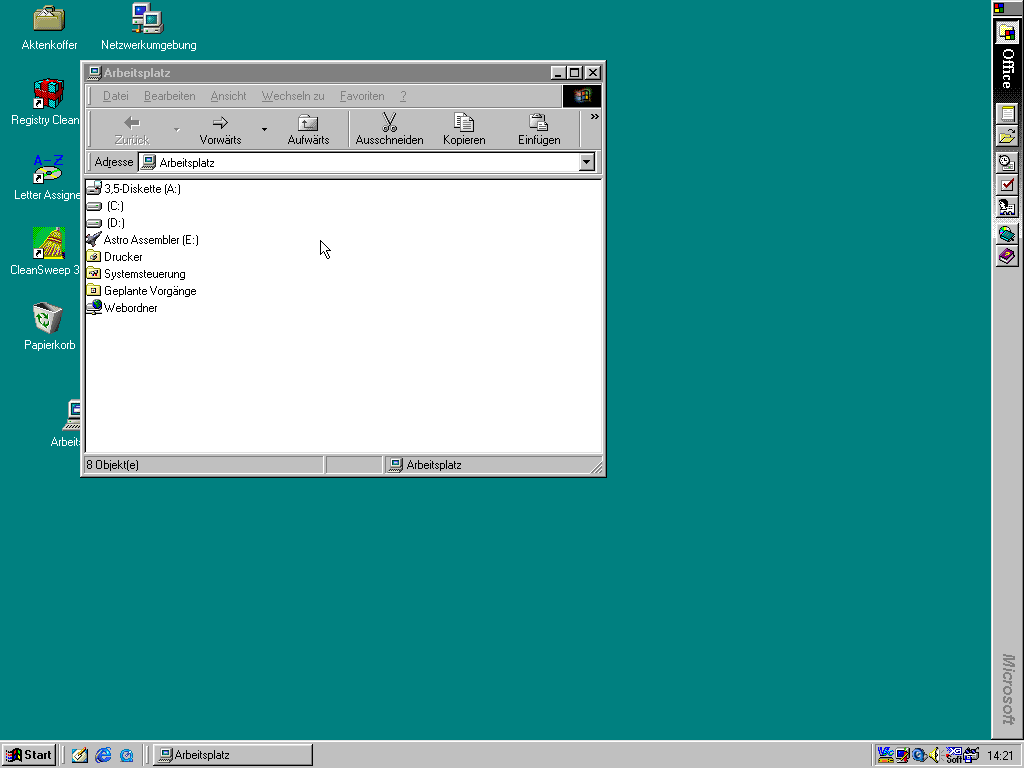The height and width of the screenshot is (768, 1024).
Task: Click New Contact icon on Office bar
Action: click(1007, 208)
